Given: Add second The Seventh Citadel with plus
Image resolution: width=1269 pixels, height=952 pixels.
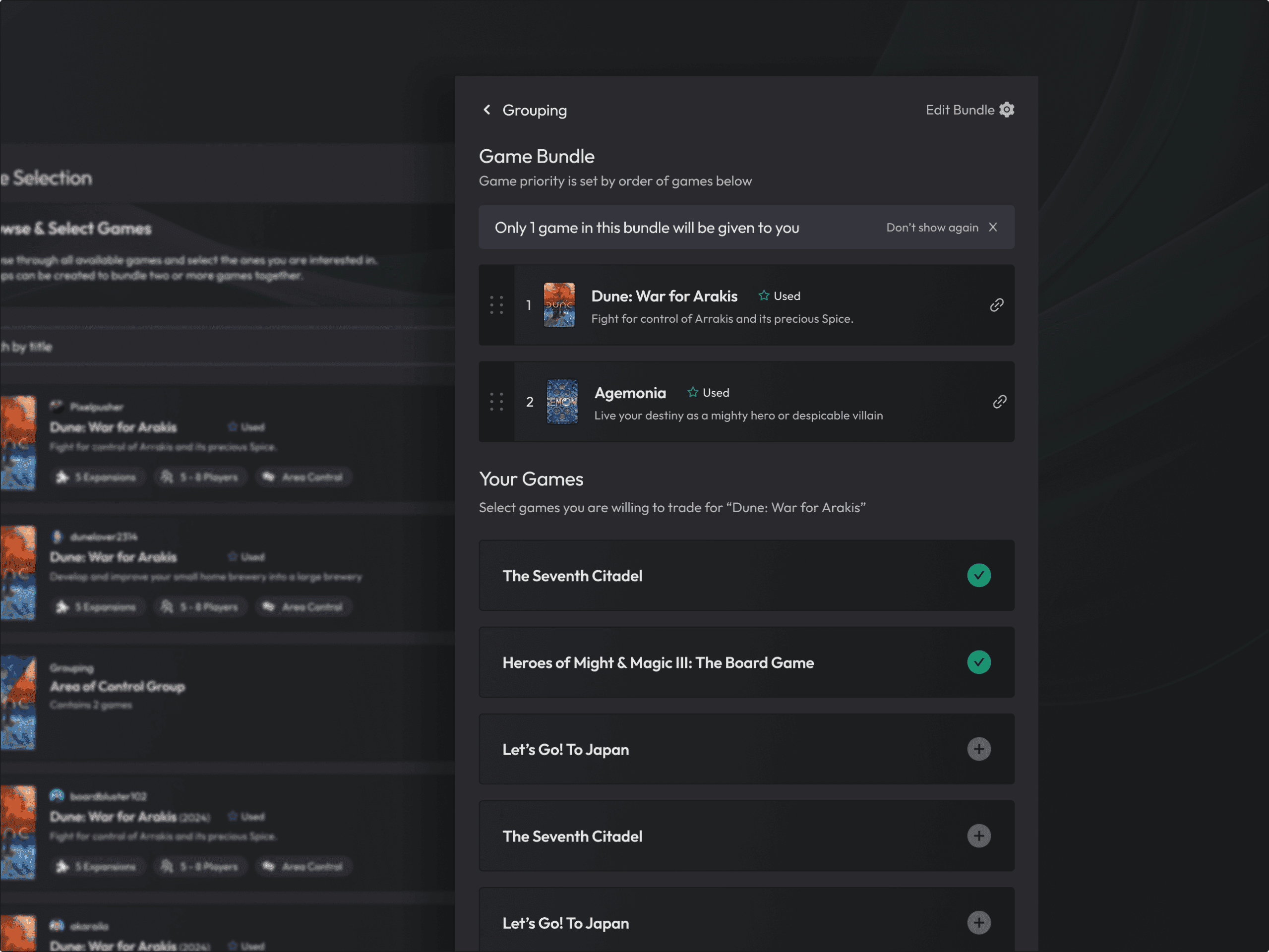Looking at the screenshot, I should pyautogui.click(x=979, y=836).
